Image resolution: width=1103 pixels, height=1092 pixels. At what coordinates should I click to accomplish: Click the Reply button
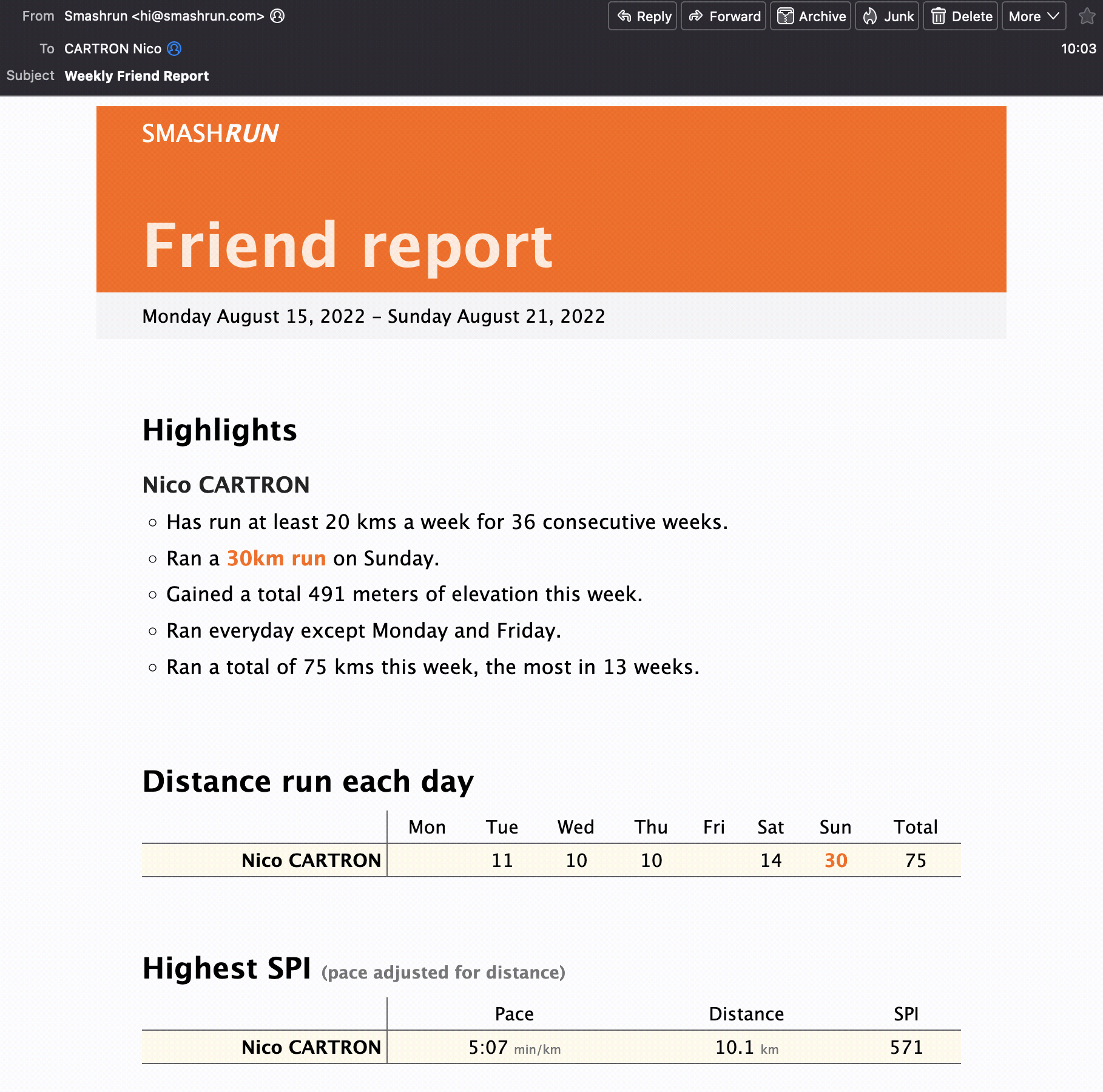(643, 16)
